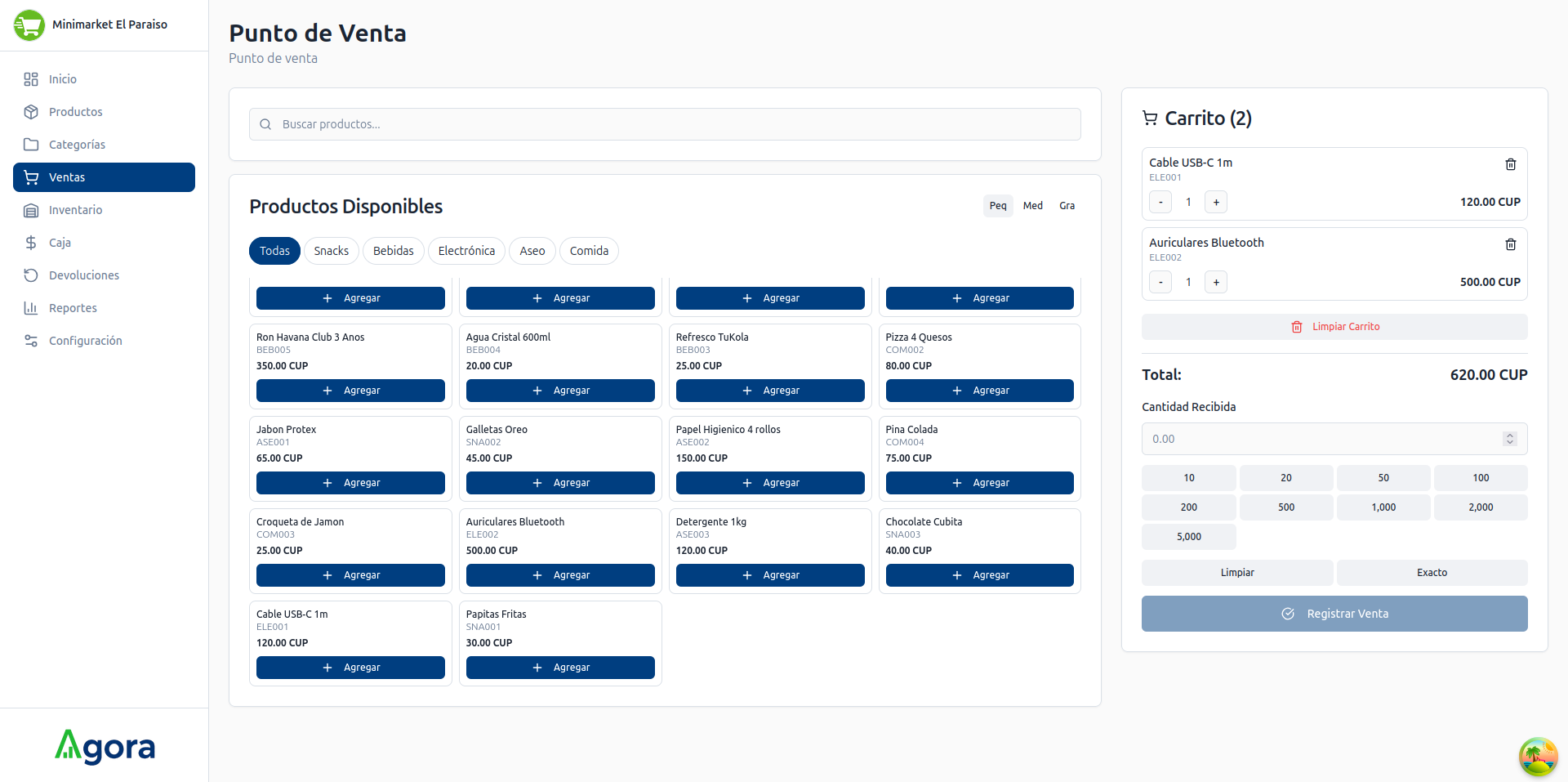
Task: Select Peq product size view
Action: (998, 206)
